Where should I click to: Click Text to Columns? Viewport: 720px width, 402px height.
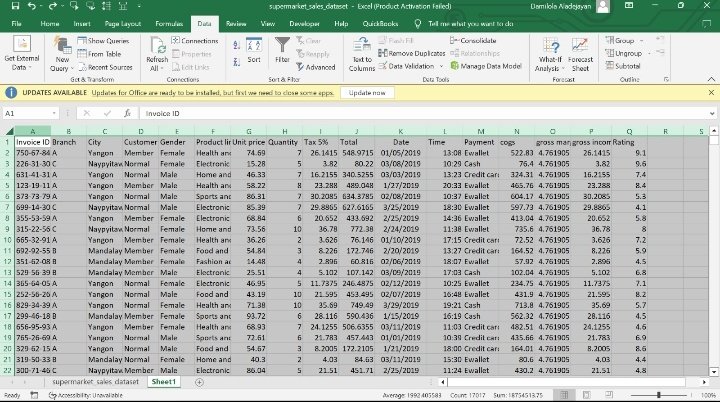pyautogui.click(x=362, y=54)
